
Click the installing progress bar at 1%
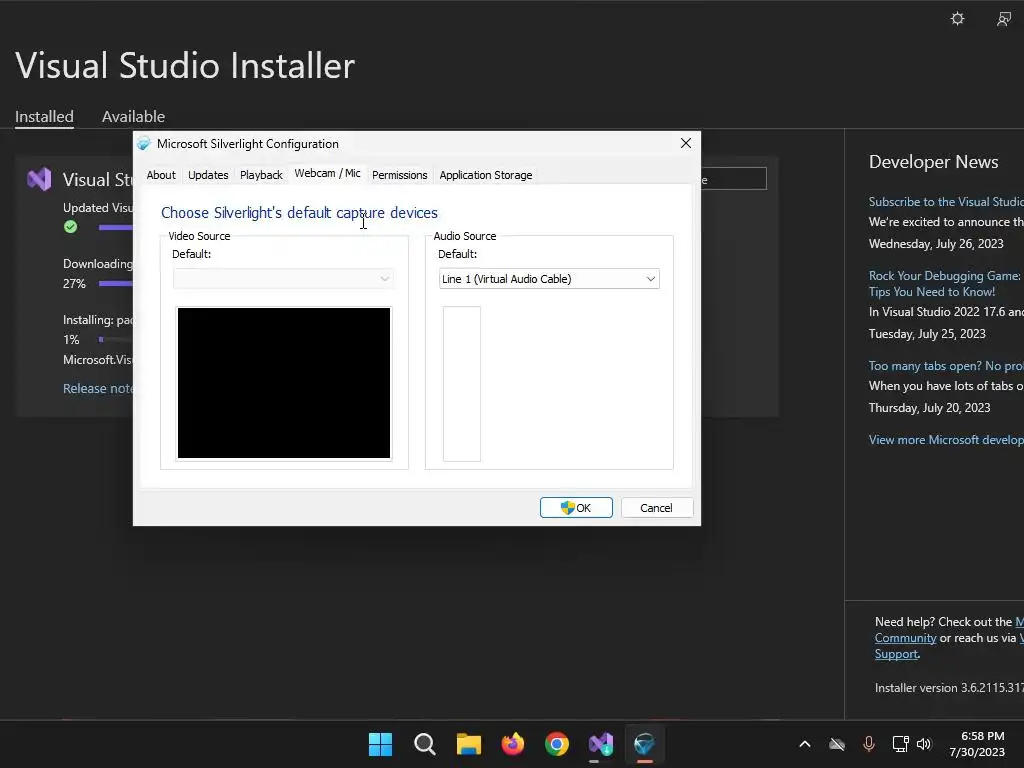pos(116,340)
